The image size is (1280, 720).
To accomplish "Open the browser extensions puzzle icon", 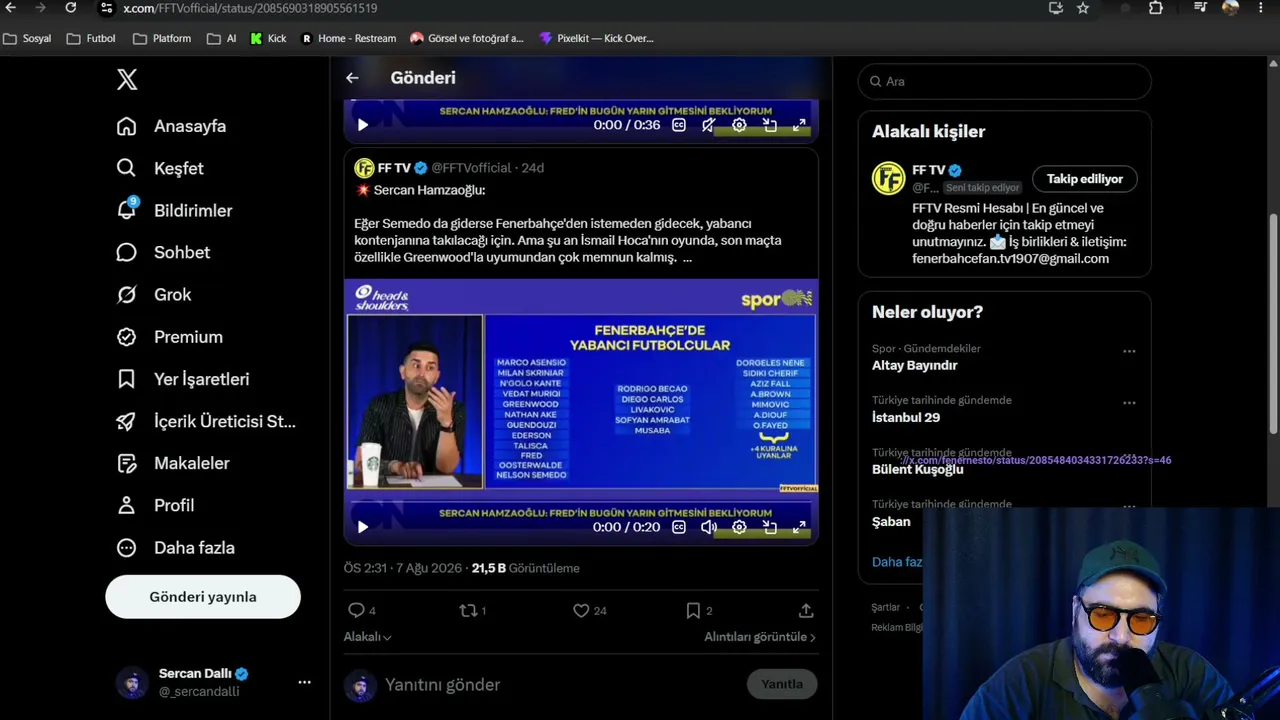I will (1156, 8).
